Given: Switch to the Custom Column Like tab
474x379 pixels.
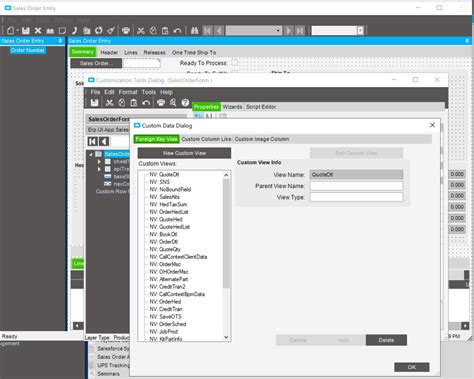Looking at the screenshot, I should (206, 139).
